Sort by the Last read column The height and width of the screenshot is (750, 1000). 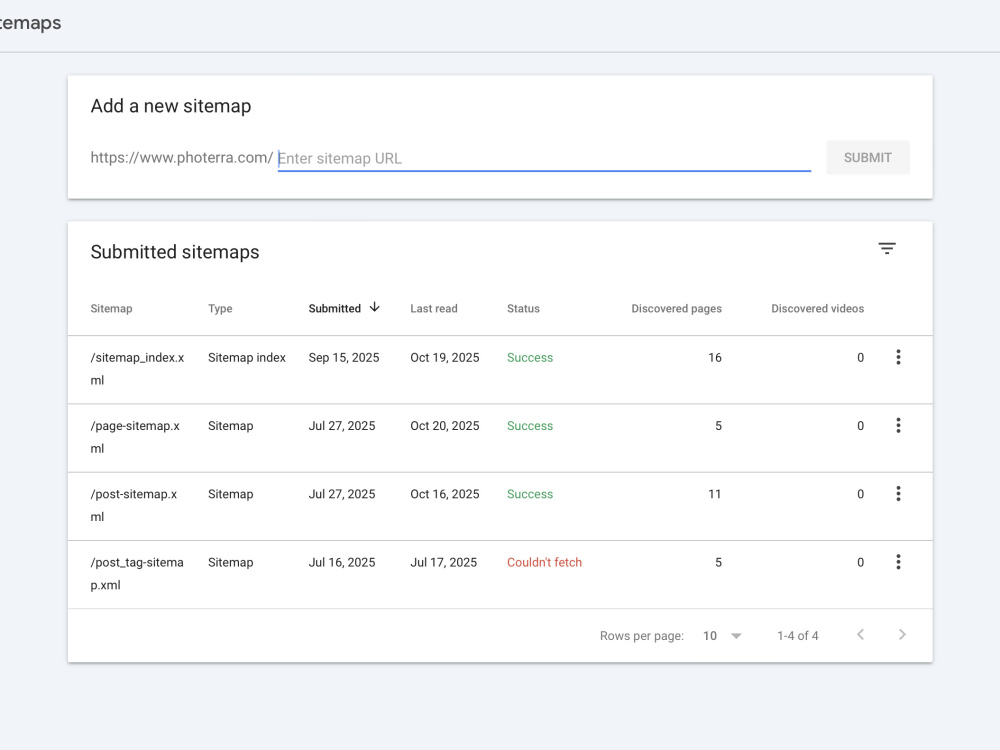coord(434,309)
